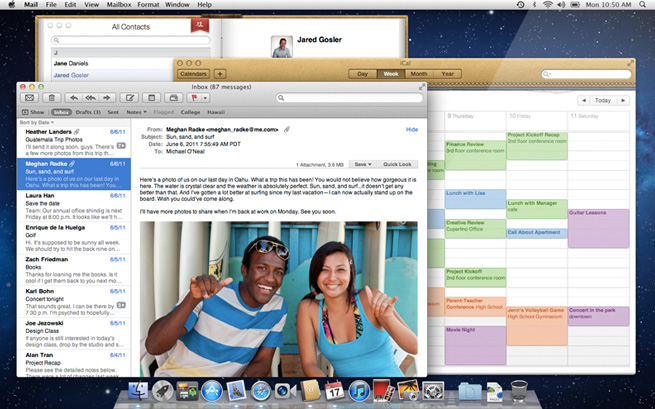Open Alan Tran Project Recap message
655x409 pixels.
74,363
